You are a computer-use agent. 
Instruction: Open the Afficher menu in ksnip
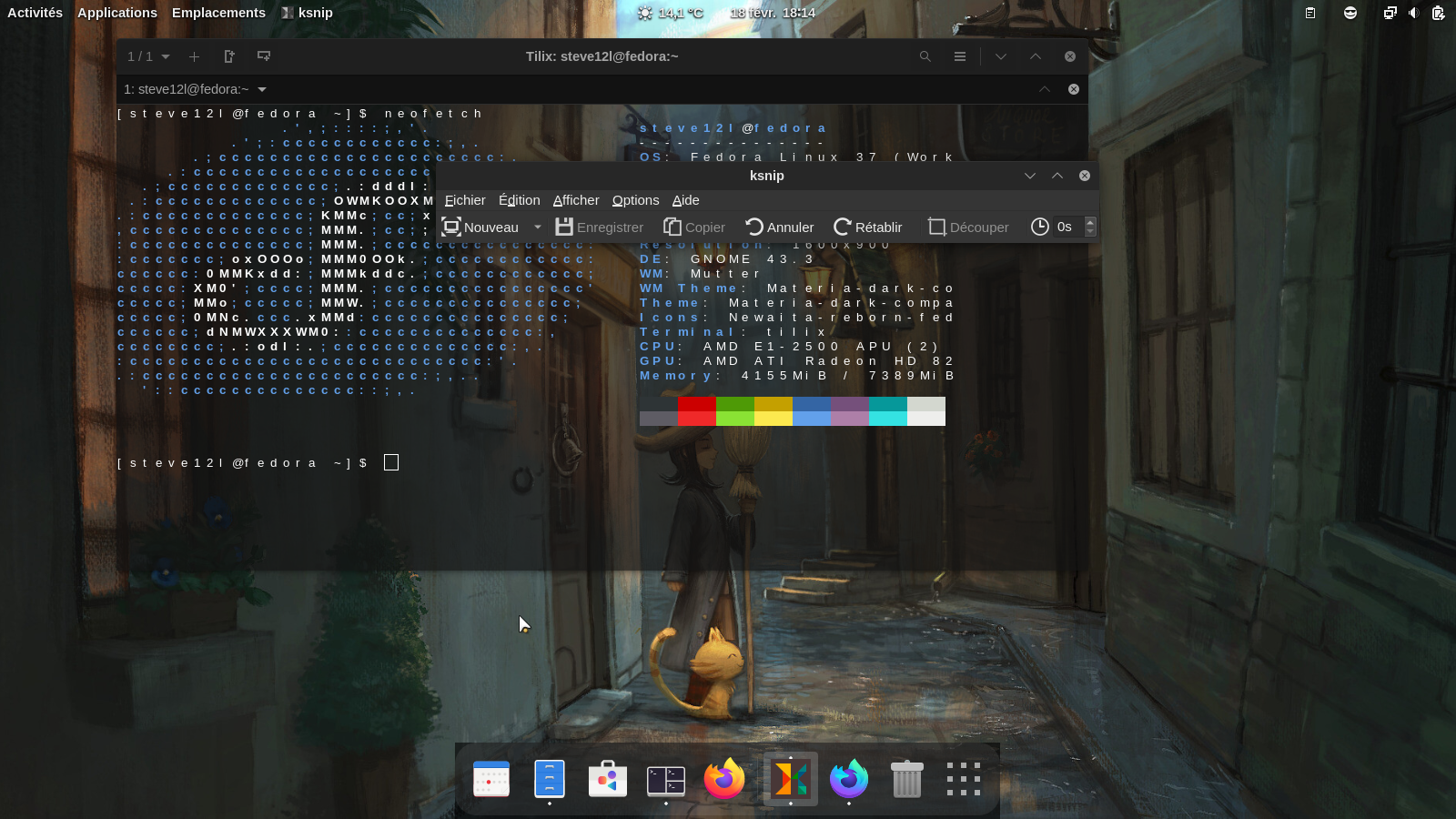576,200
